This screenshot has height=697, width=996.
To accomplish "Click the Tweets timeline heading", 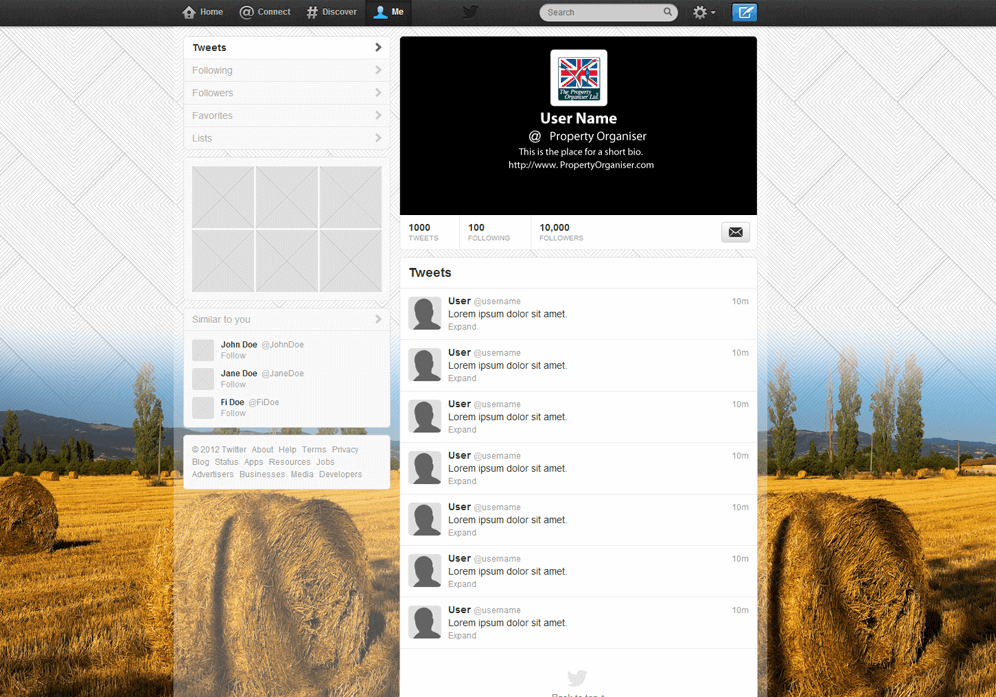I will pyautogui.click(x=430, y=273).
